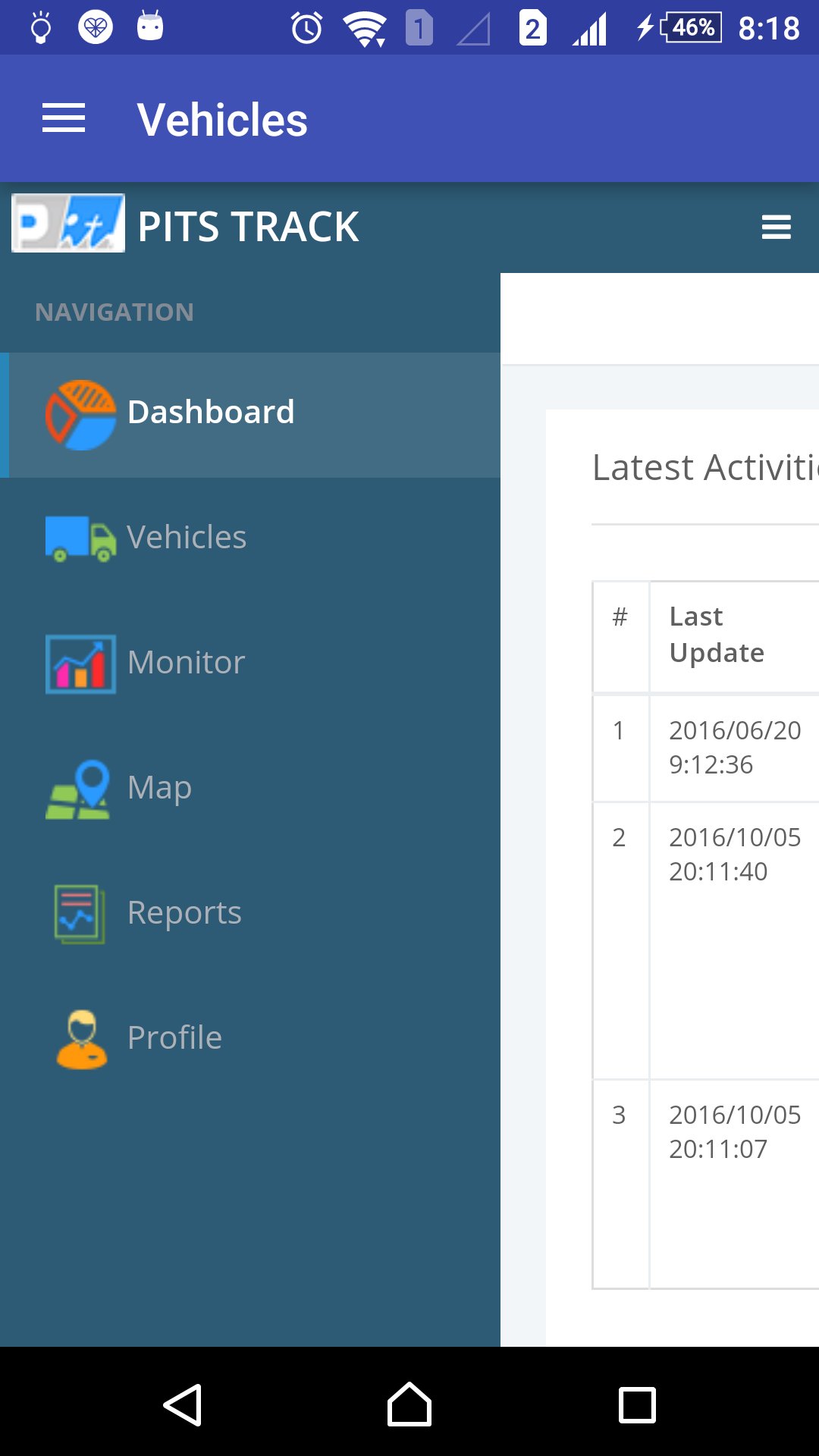Click the Reports document icon

pos(79,914)
